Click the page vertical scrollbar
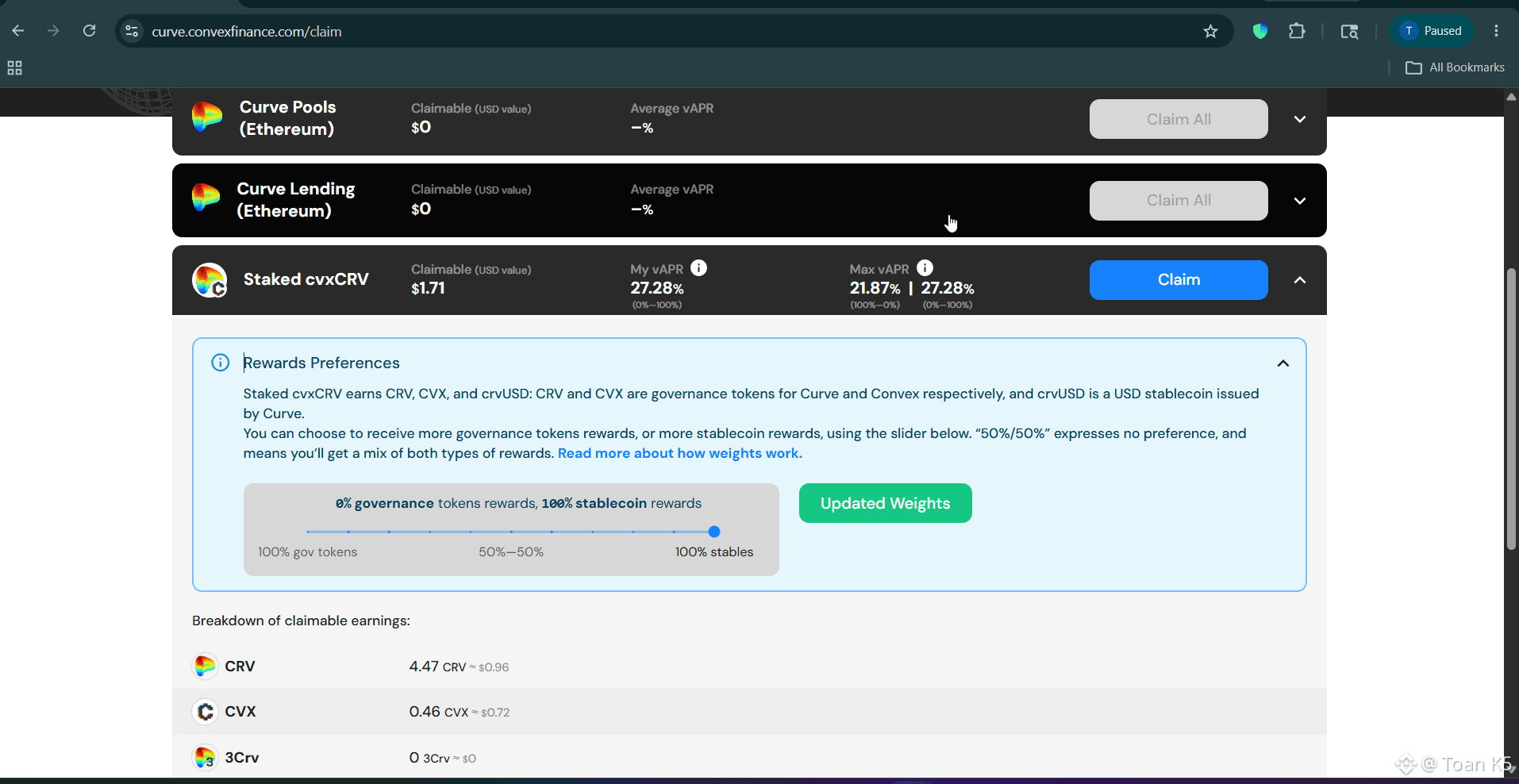 (x=1511, y=409)
